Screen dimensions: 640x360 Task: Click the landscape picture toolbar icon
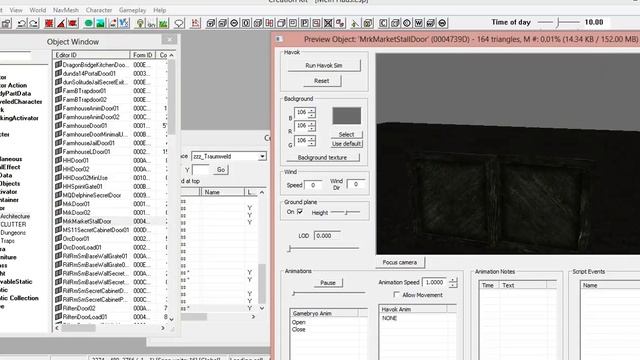click(100, 23)
